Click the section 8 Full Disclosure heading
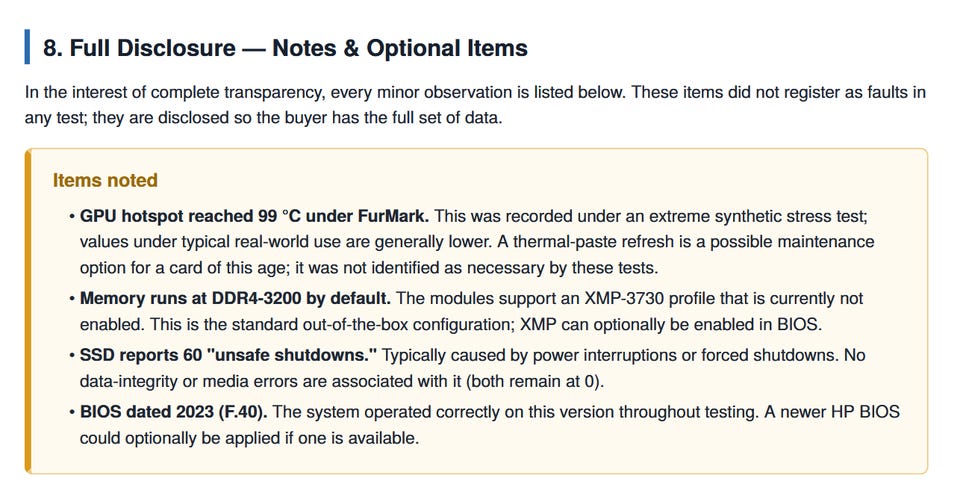Viewport: 960px width, 493px height. [285, 48]
